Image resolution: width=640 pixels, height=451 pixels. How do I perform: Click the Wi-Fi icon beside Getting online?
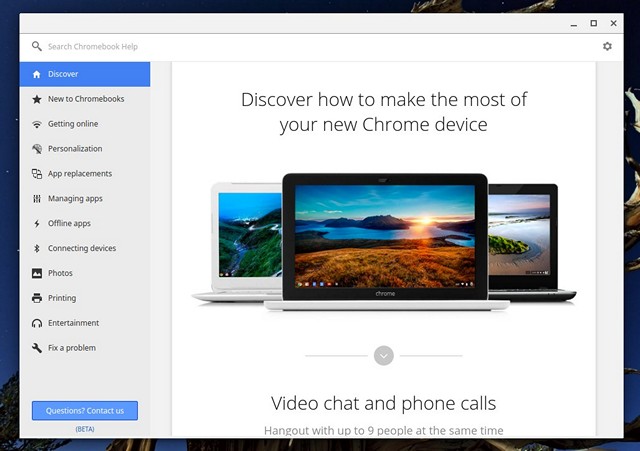tap(37, 124)
